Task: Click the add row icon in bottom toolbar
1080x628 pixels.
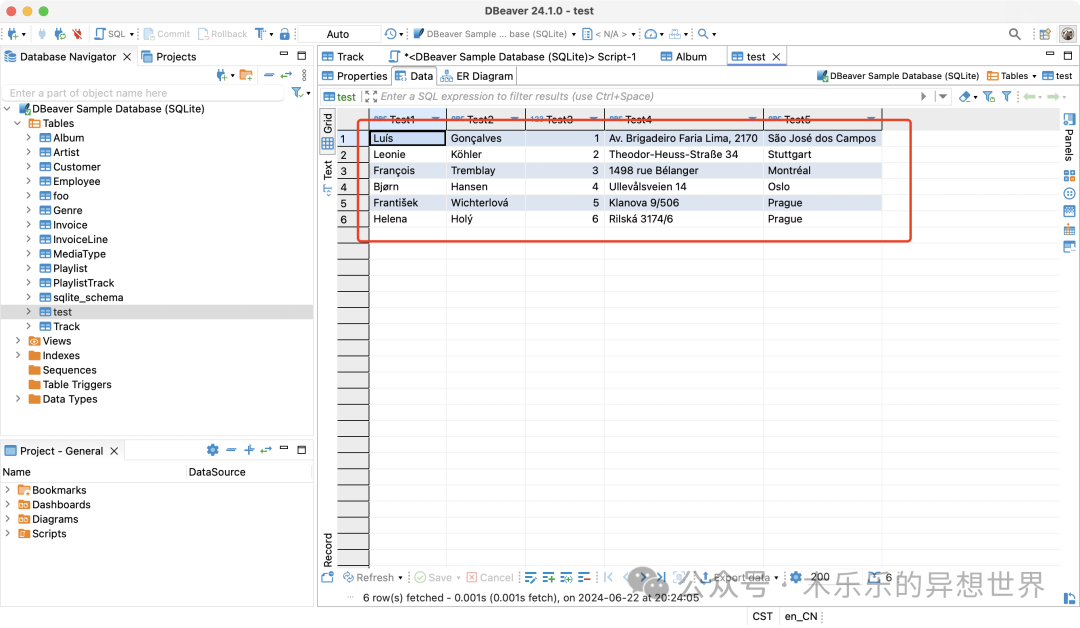Action: [x=548, y=577]
